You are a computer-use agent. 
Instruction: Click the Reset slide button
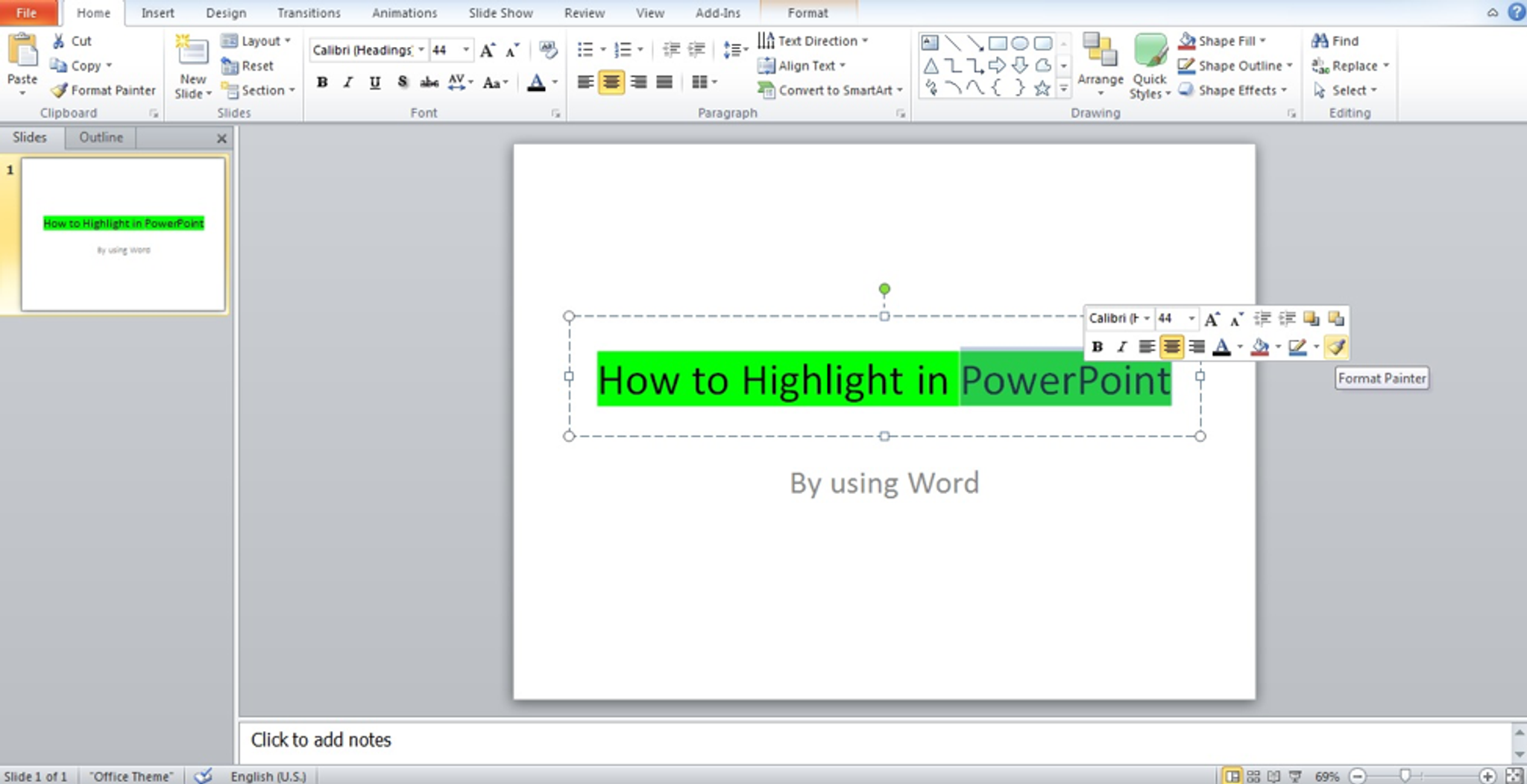tap(248, 66)
